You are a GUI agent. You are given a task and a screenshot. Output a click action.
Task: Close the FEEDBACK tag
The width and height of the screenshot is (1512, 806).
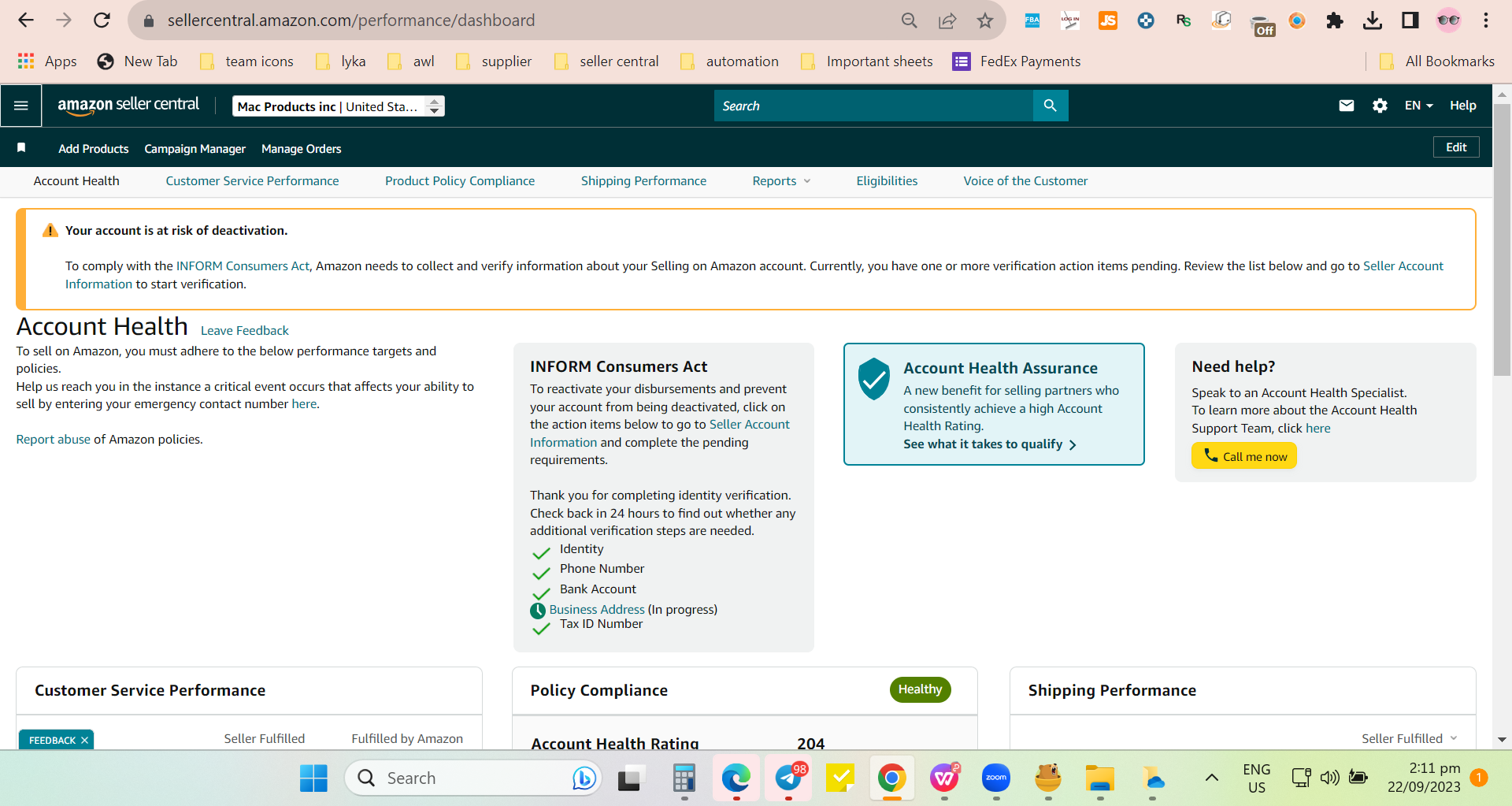[x=84, y=741]
